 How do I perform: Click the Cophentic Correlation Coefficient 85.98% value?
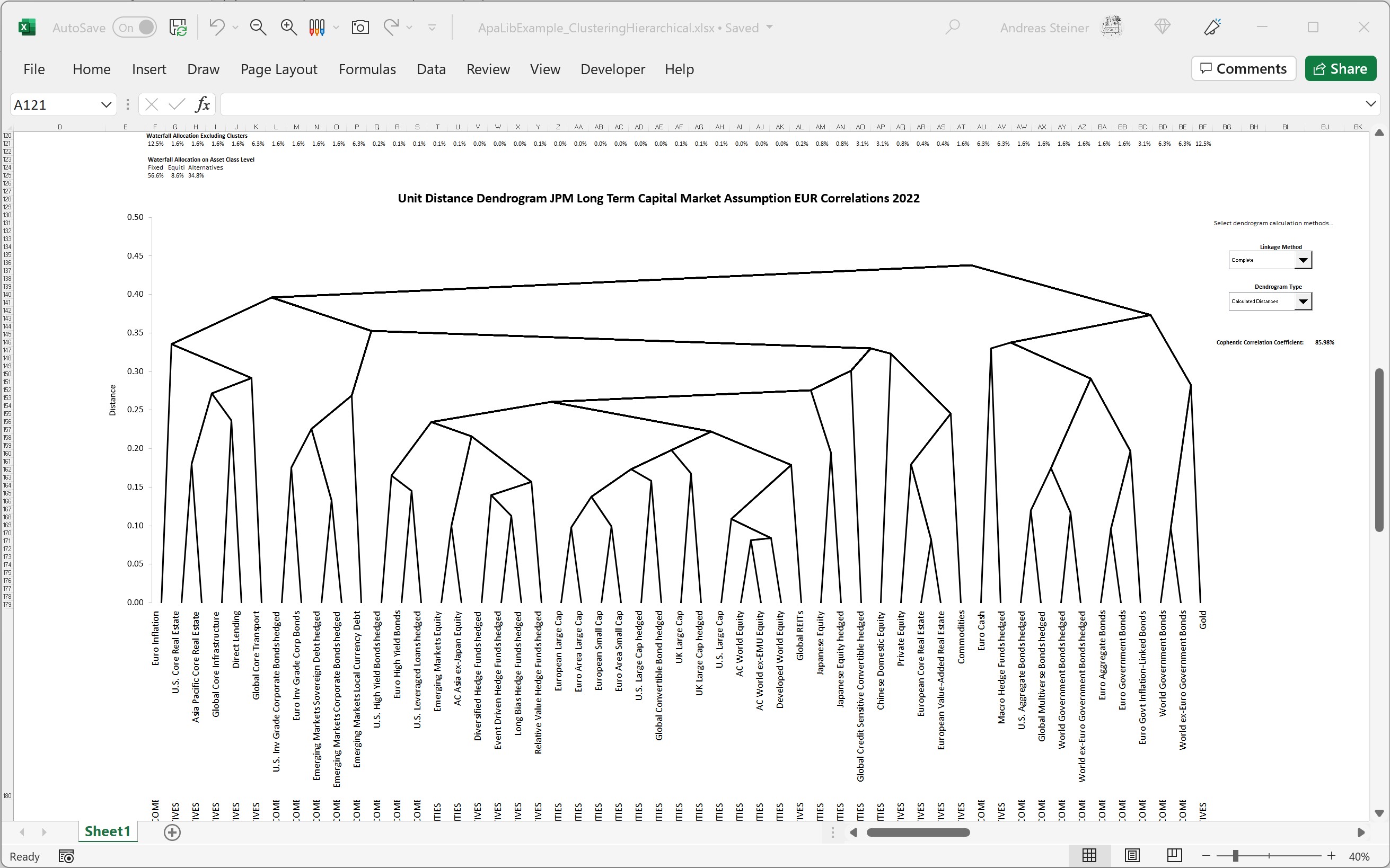pyautogui.click(x=1325, y=342)
